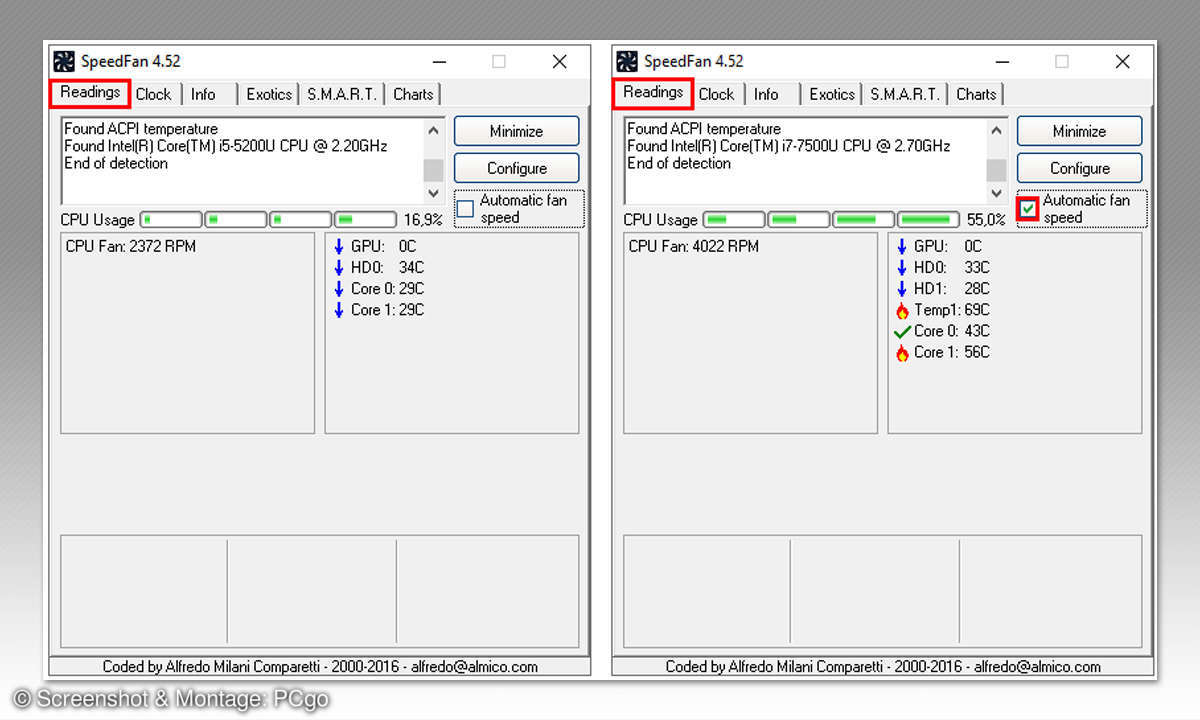The image size is (1200, 720).
Task: Click the CPU Fan: 4022 RPM reading
Action: click(x=694, y=246)
